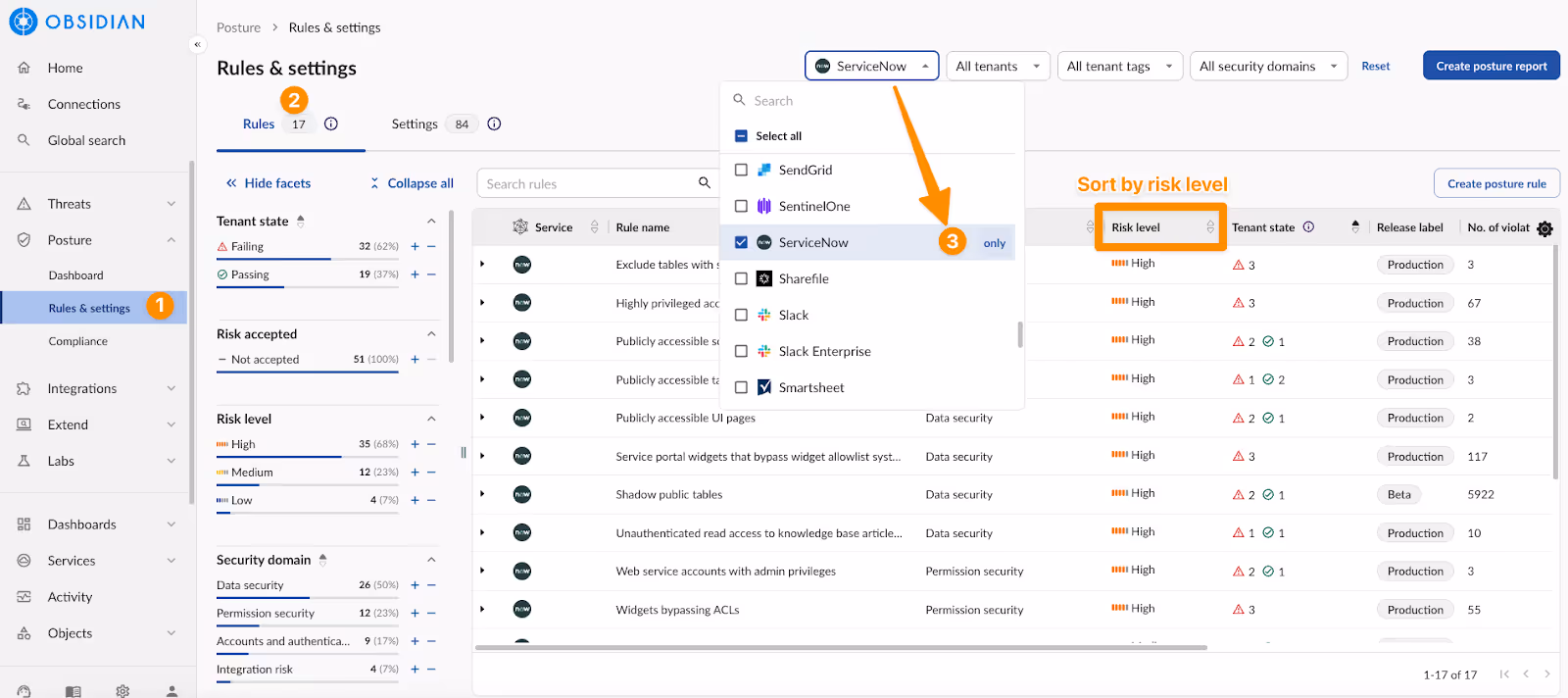Click the Posture breadcrumb link
This screenshot has width=1568, height=698.
tap(238, 27)
